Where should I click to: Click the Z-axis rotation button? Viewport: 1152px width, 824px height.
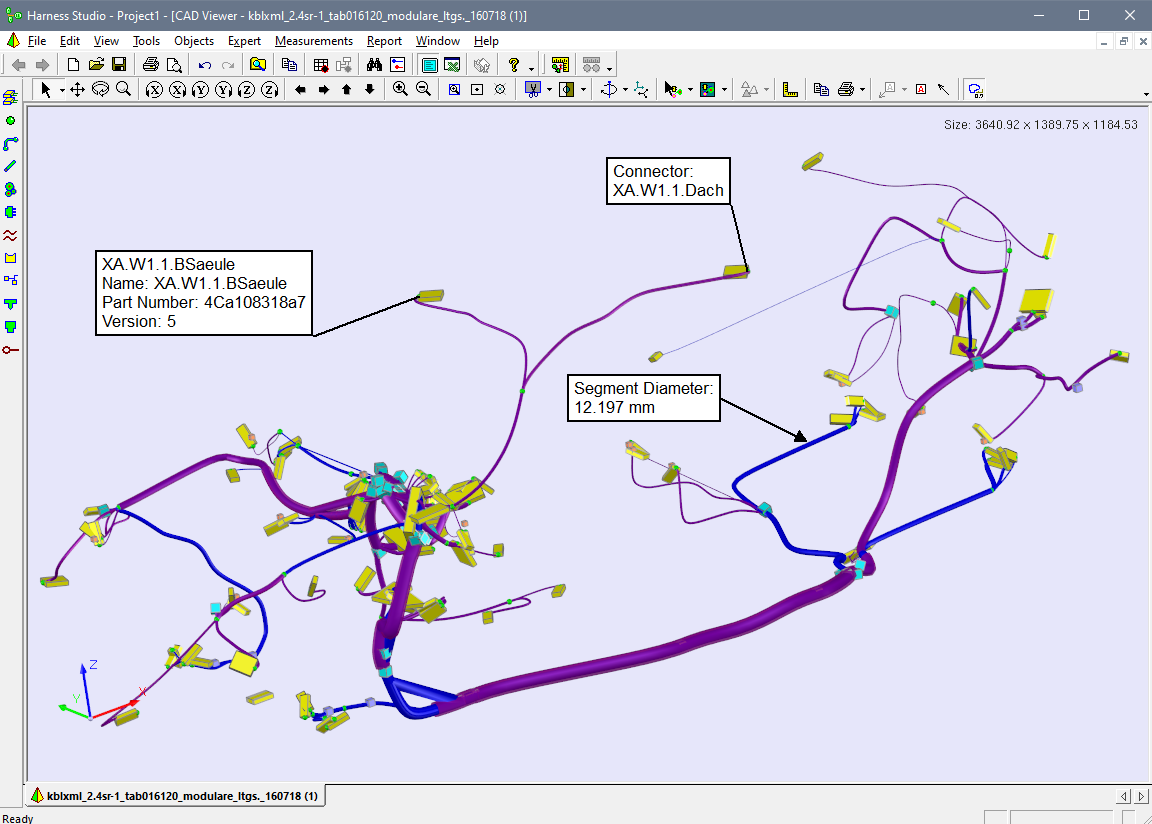click(x=243, y=89)
